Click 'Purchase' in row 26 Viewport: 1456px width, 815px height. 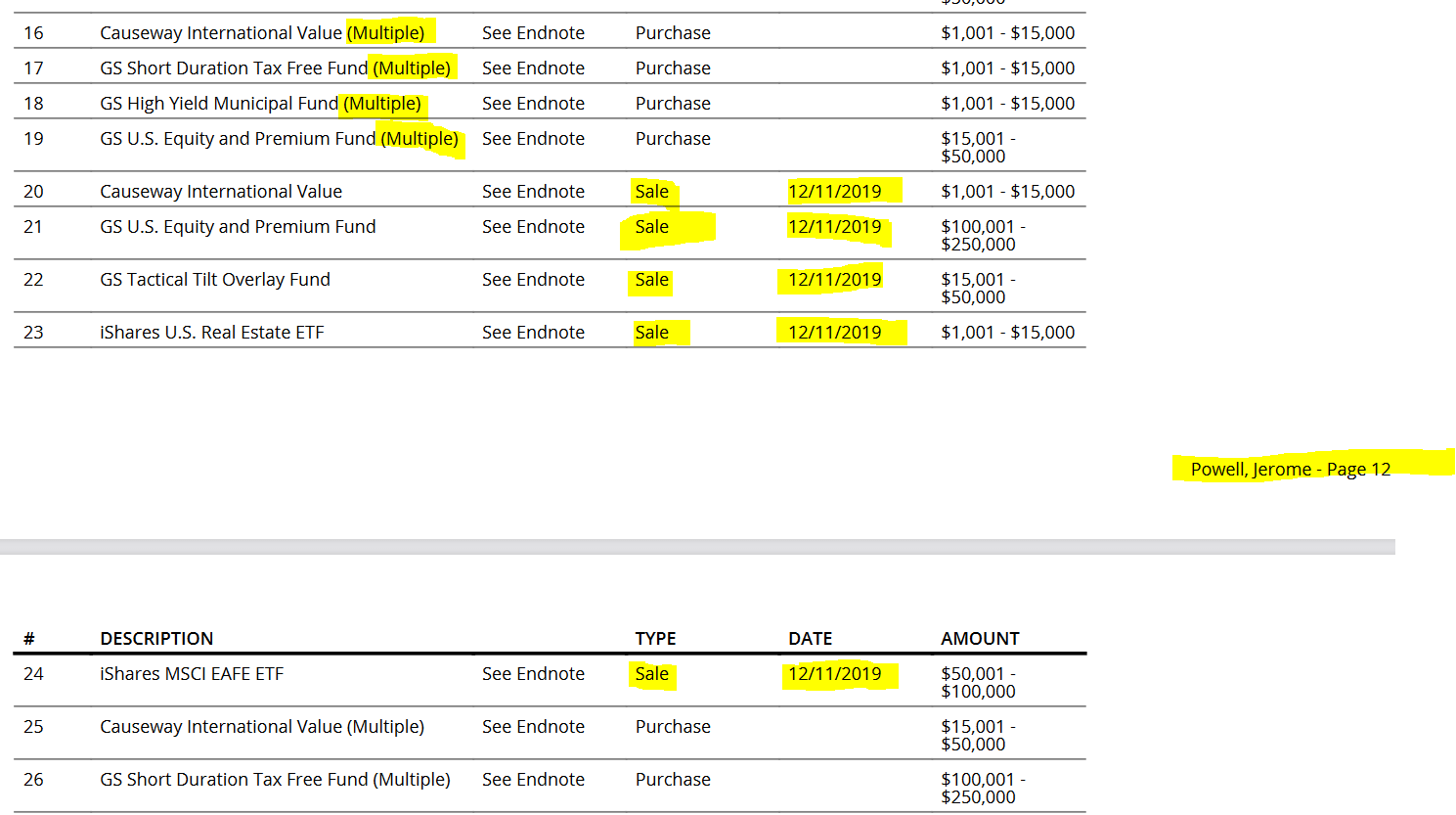coord(673,780)
